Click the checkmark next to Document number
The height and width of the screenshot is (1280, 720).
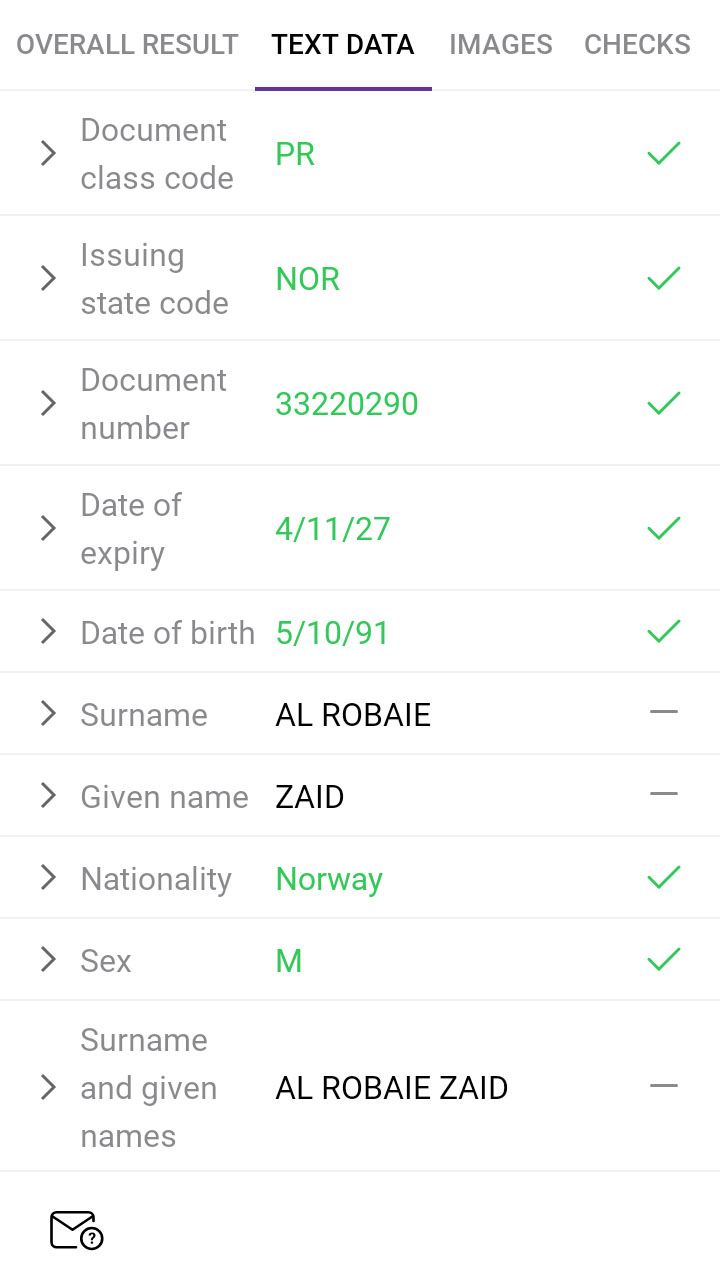pos(663,403)
